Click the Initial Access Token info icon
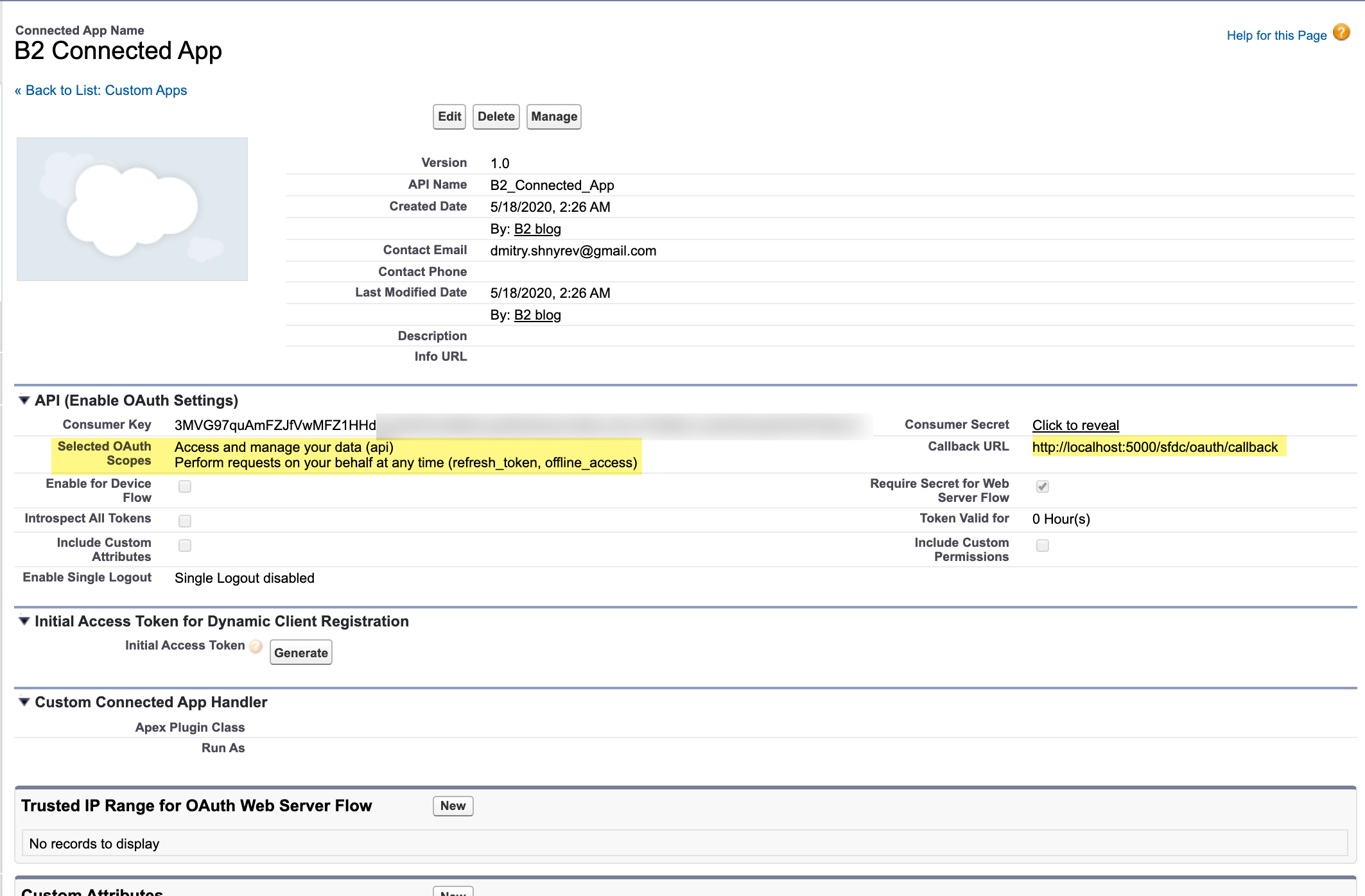 256,646
